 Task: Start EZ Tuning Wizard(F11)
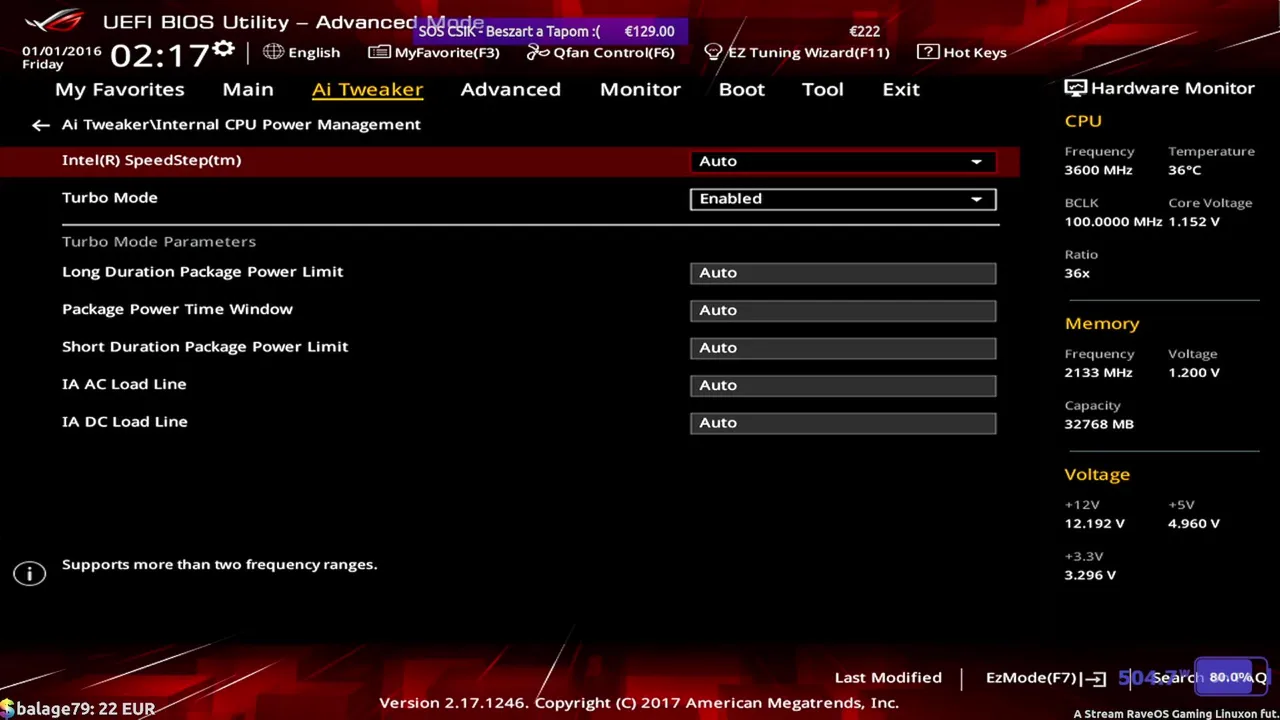tap(808, 52)
